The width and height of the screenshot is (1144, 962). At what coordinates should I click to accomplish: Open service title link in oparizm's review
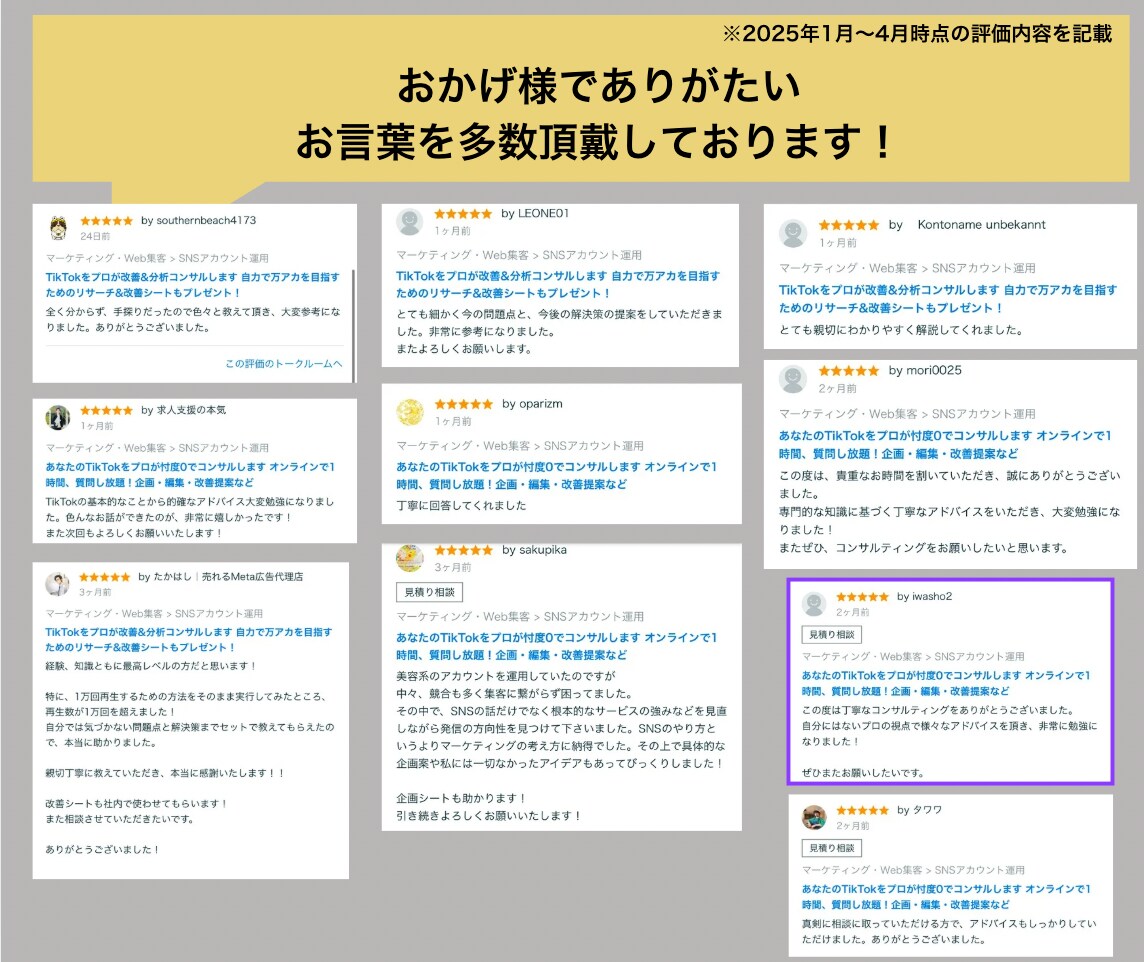coord(557,476)
